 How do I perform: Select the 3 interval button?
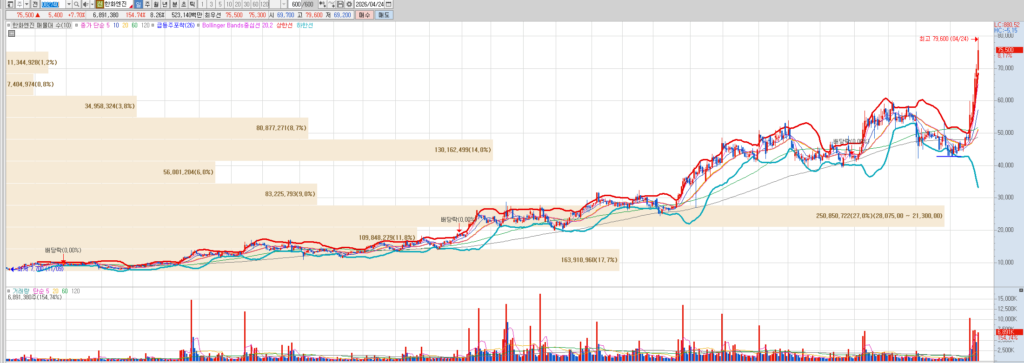(211, 4)
